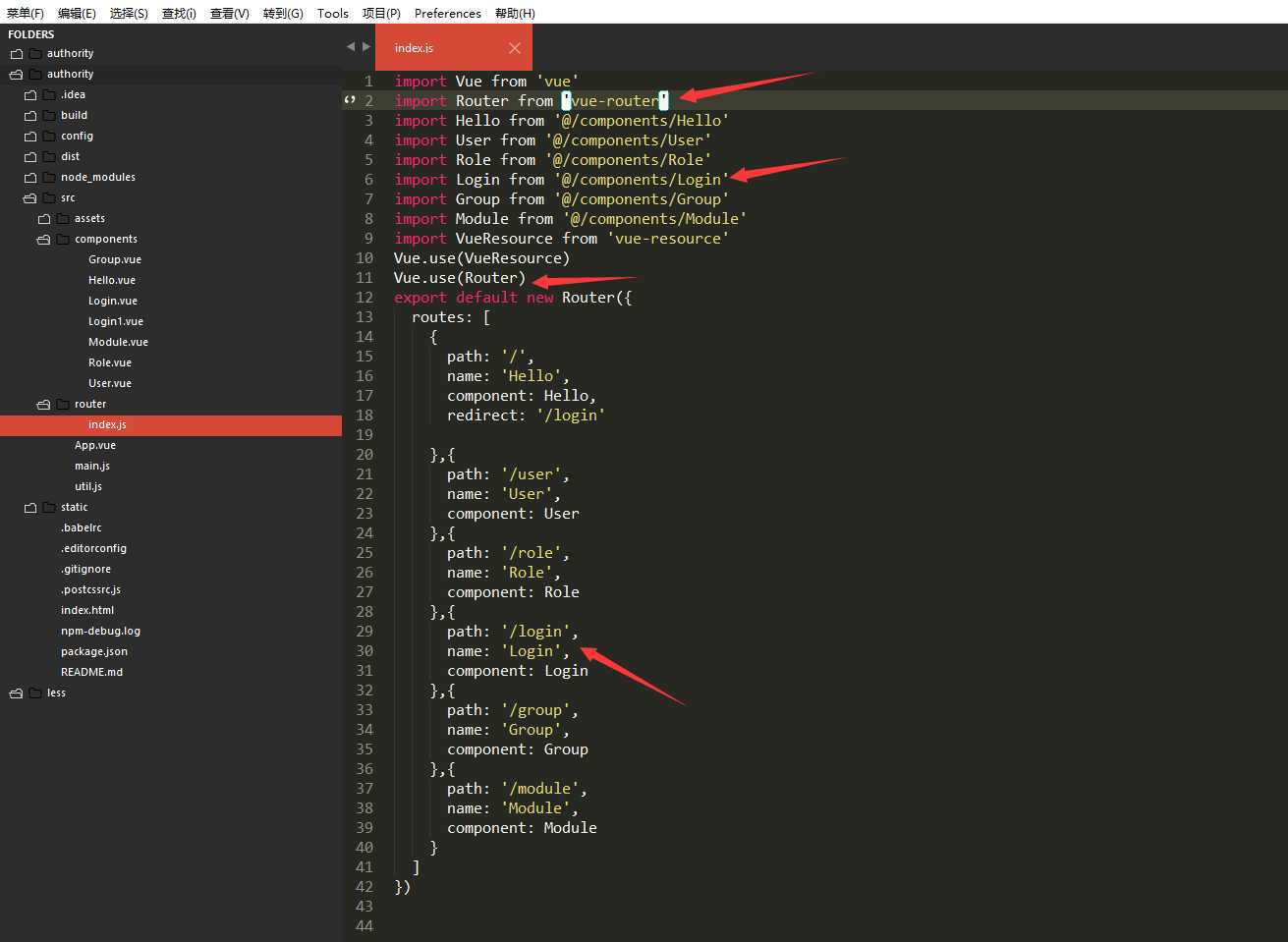The image size is (1288, 942).
Task: Open the 查看(V) menu
Action: click(x=230, y=13)
